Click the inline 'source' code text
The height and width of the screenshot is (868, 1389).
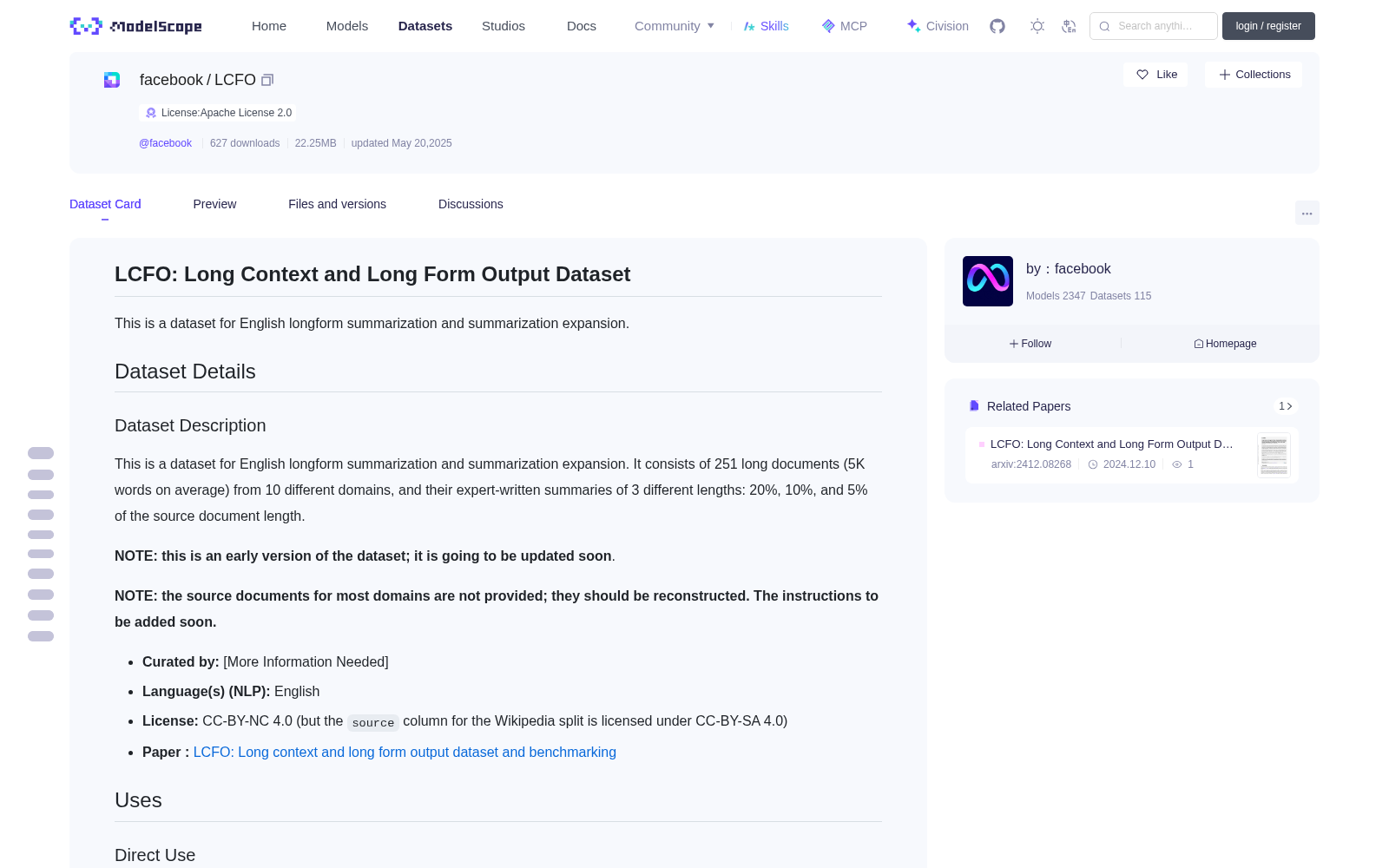pos(373,722)
